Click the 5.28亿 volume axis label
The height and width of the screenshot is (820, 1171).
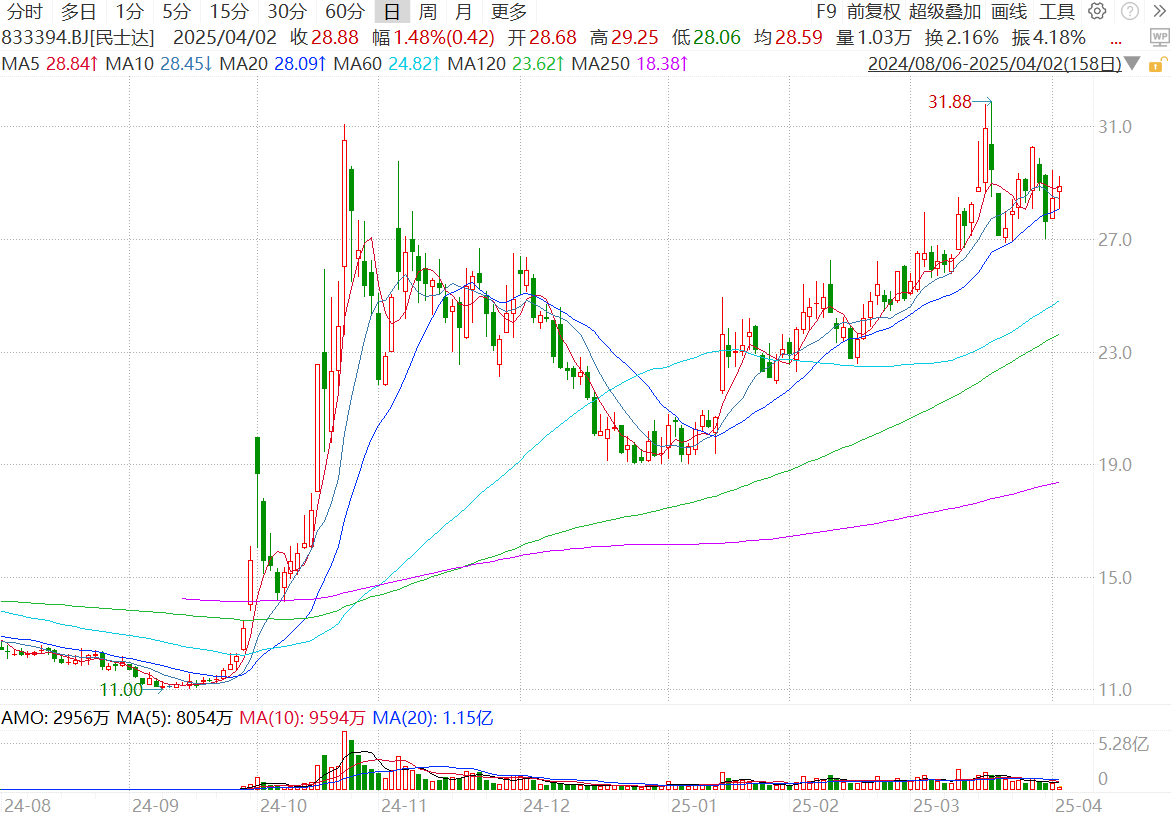pos(1123,744)
